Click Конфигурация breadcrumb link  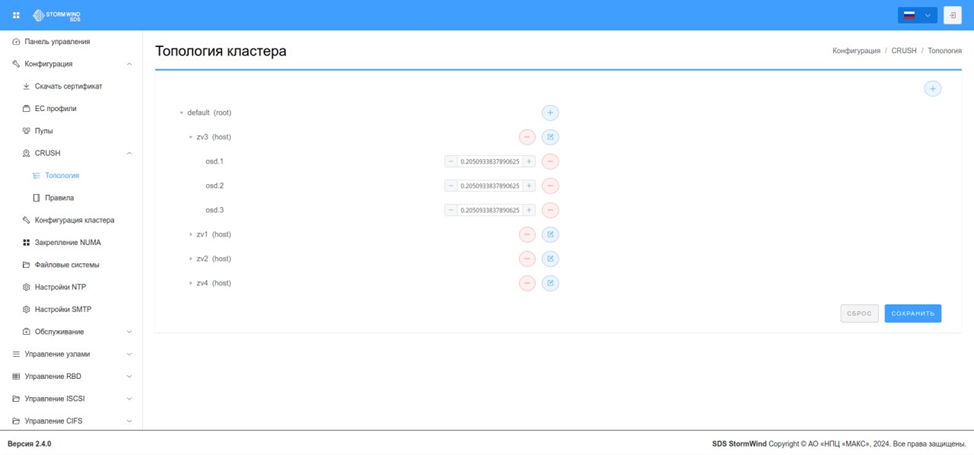856,51
